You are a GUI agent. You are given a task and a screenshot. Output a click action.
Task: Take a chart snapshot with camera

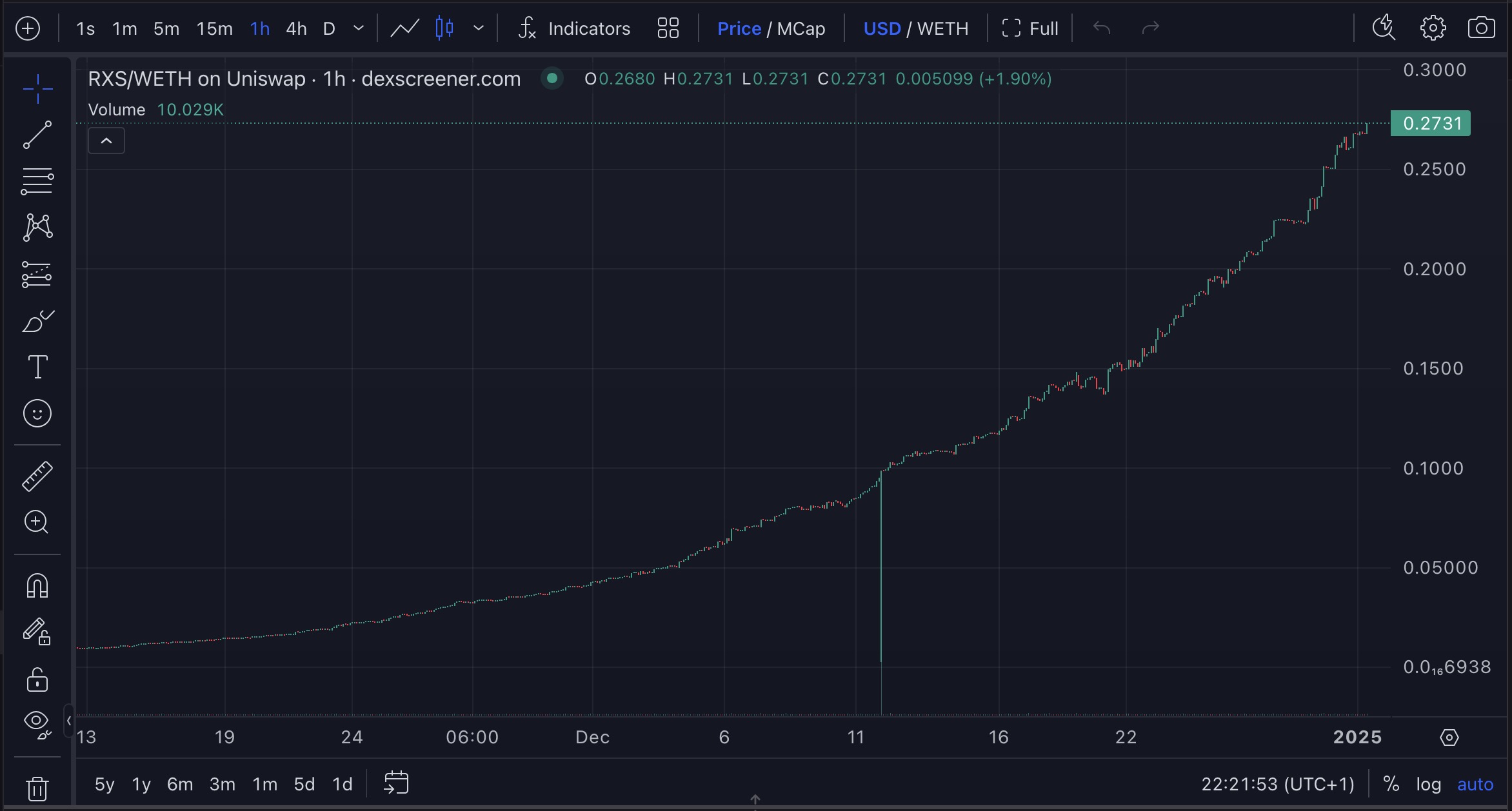[x=1482, y=28]
